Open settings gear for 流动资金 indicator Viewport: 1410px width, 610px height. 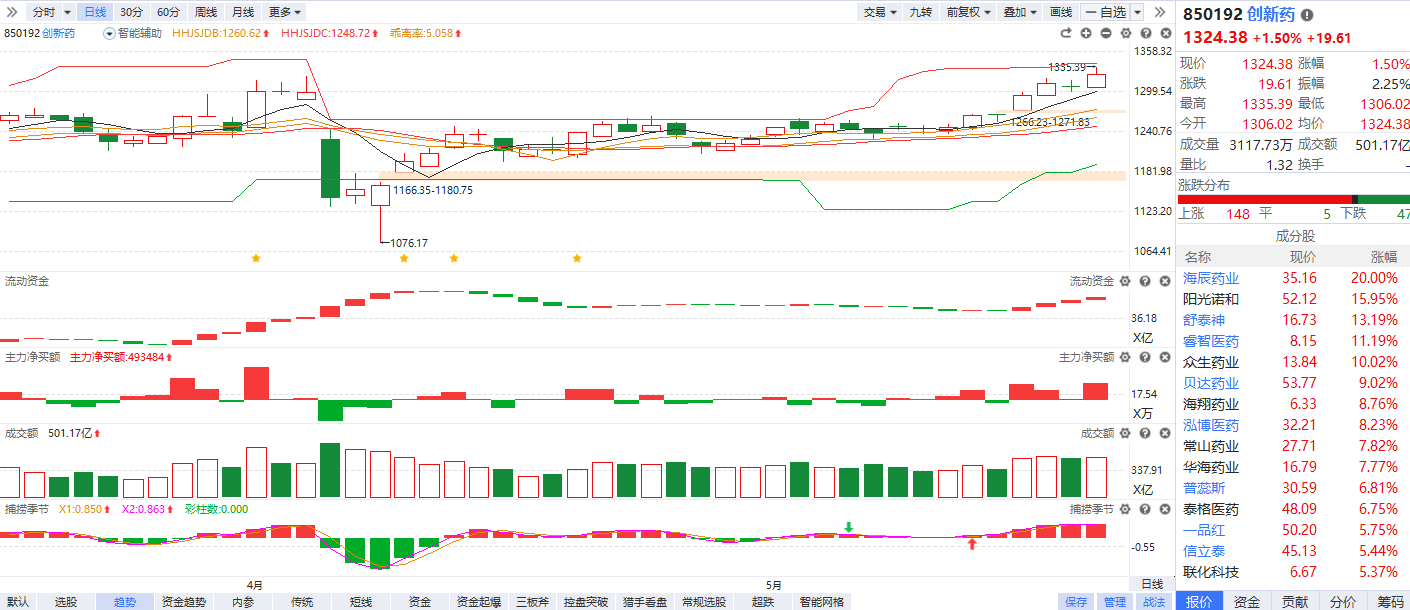pos(1125,281)
